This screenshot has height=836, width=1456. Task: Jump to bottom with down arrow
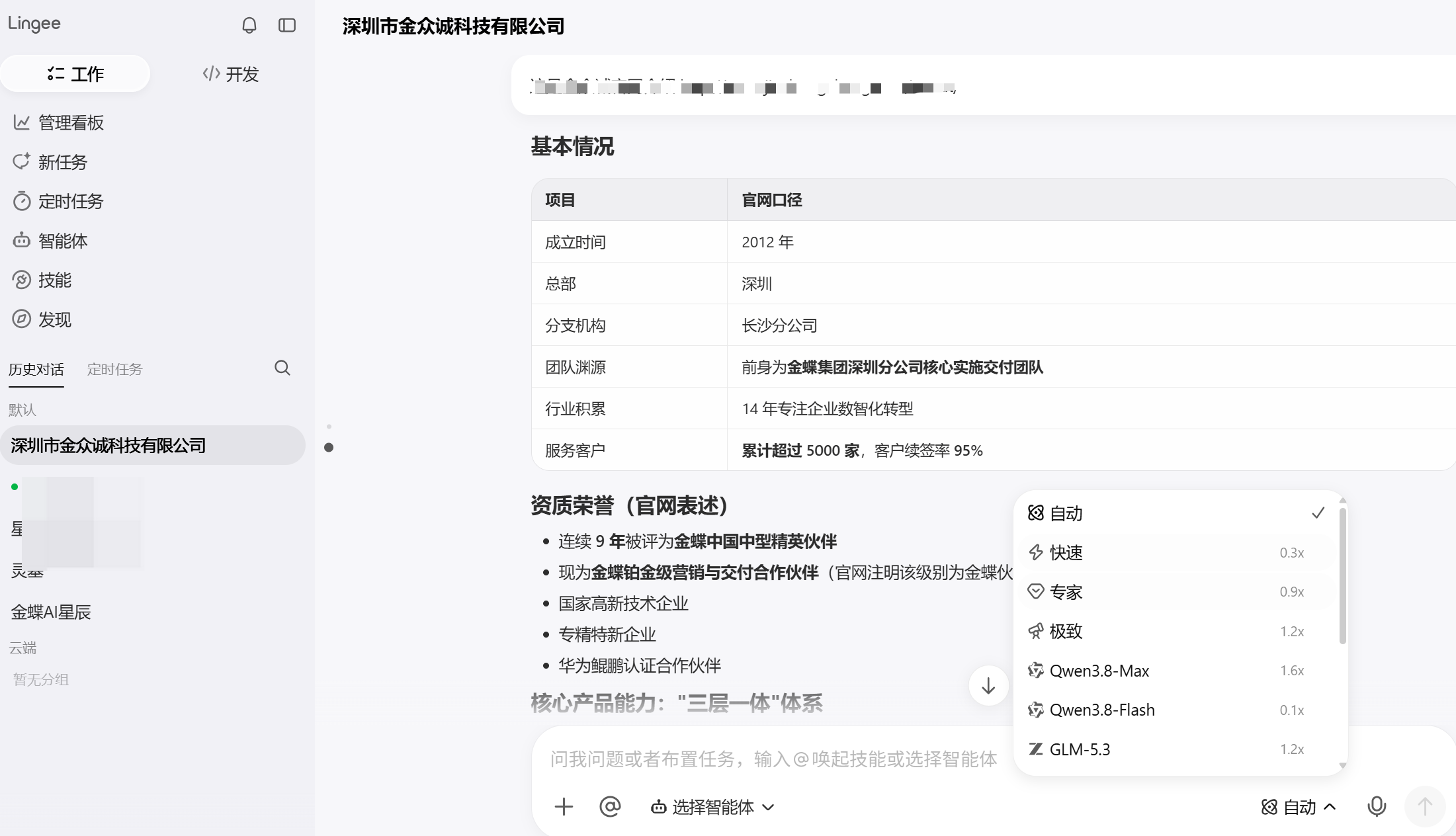pos(988,686)
